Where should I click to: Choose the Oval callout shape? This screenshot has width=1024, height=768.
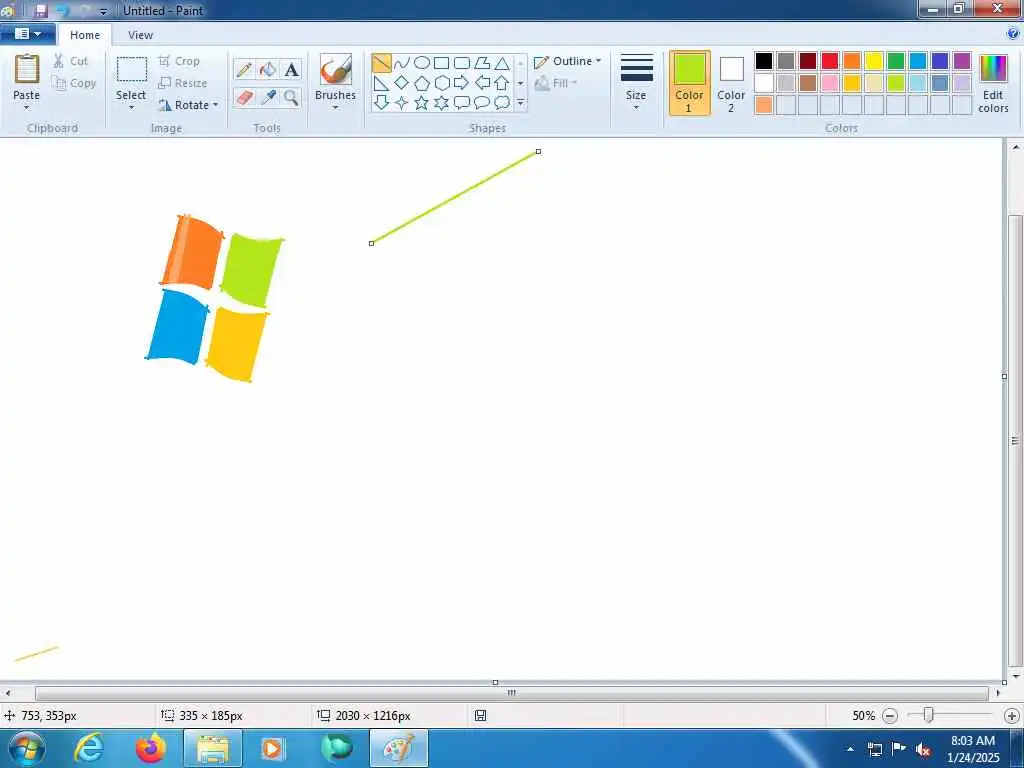pos(482,103)
